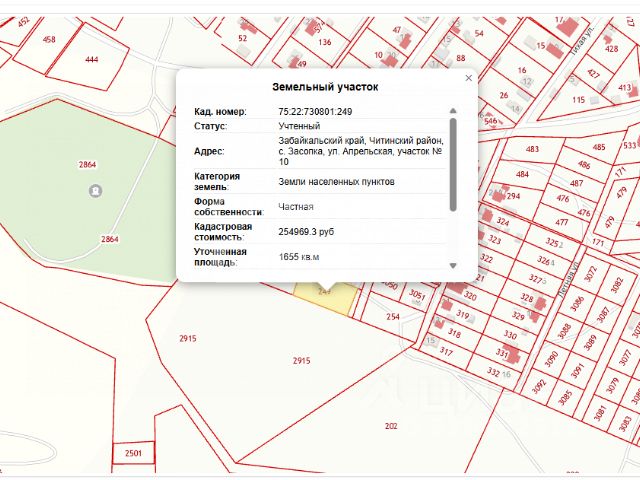Screen dimensions: 640x480
Task: Click the highlighted yellow parcel 249
Action: coord(325,298)
